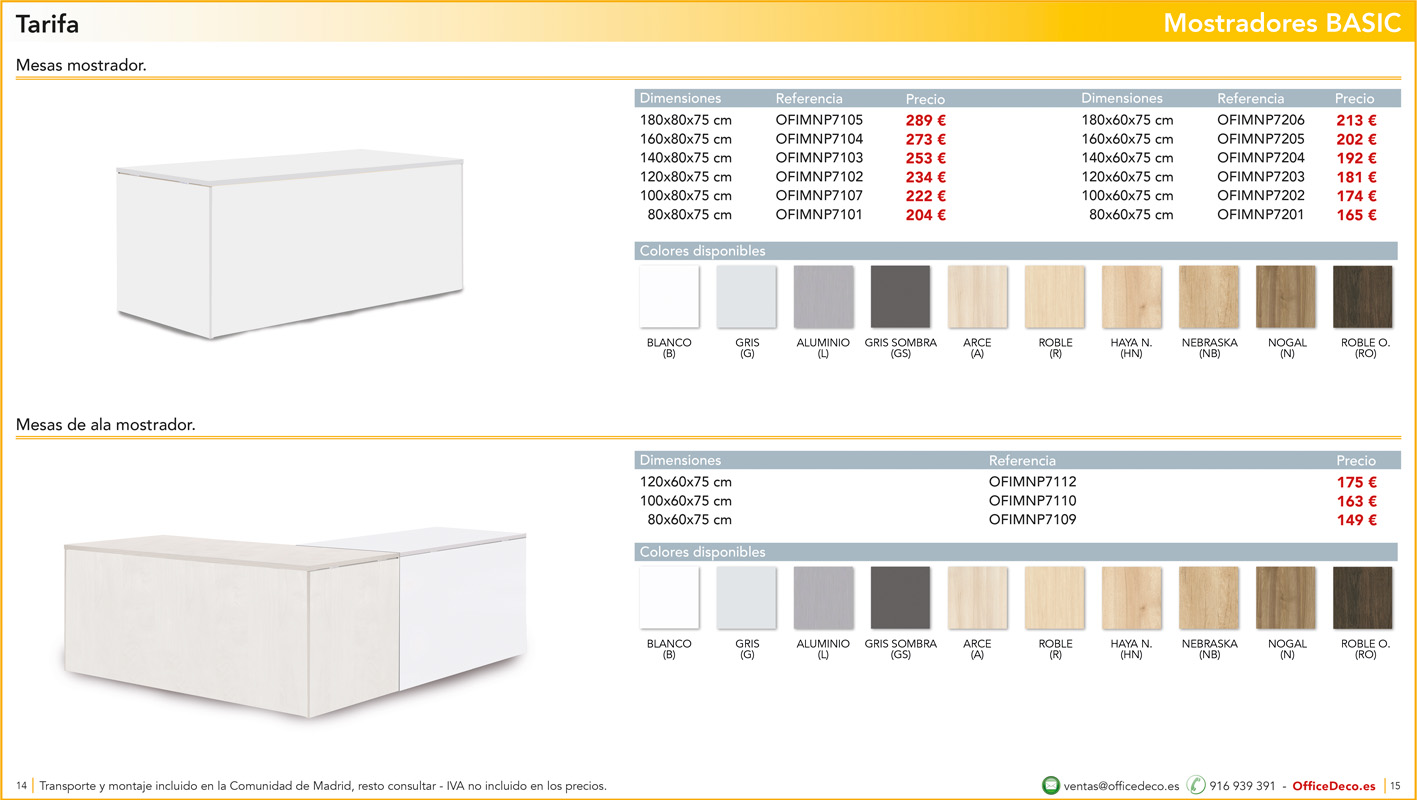
Task: Select GRIS swatch in Mesas mostrador colors
Action: click(746, 296)
